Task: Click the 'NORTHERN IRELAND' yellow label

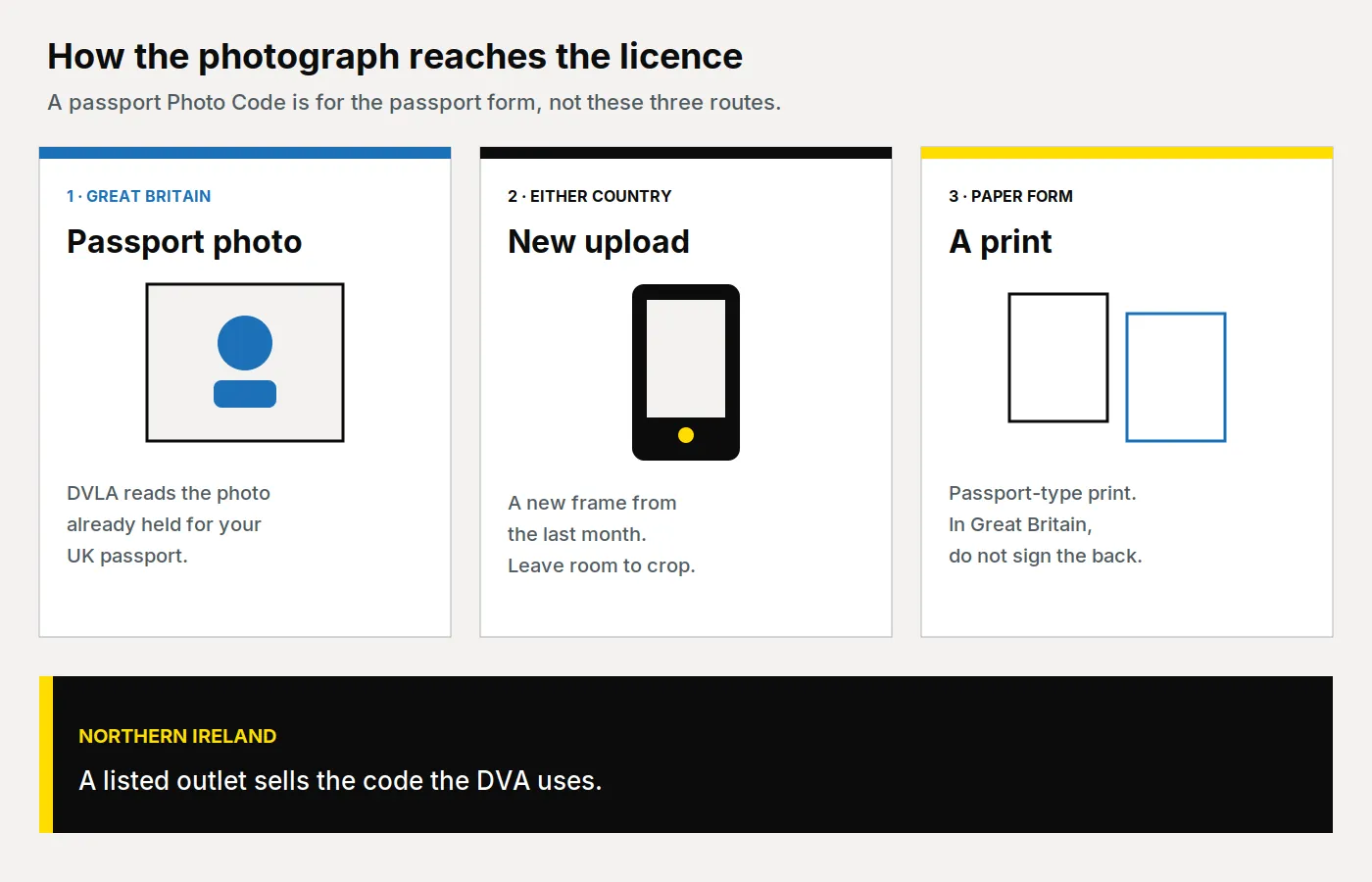Action: (x=177, y=736)
